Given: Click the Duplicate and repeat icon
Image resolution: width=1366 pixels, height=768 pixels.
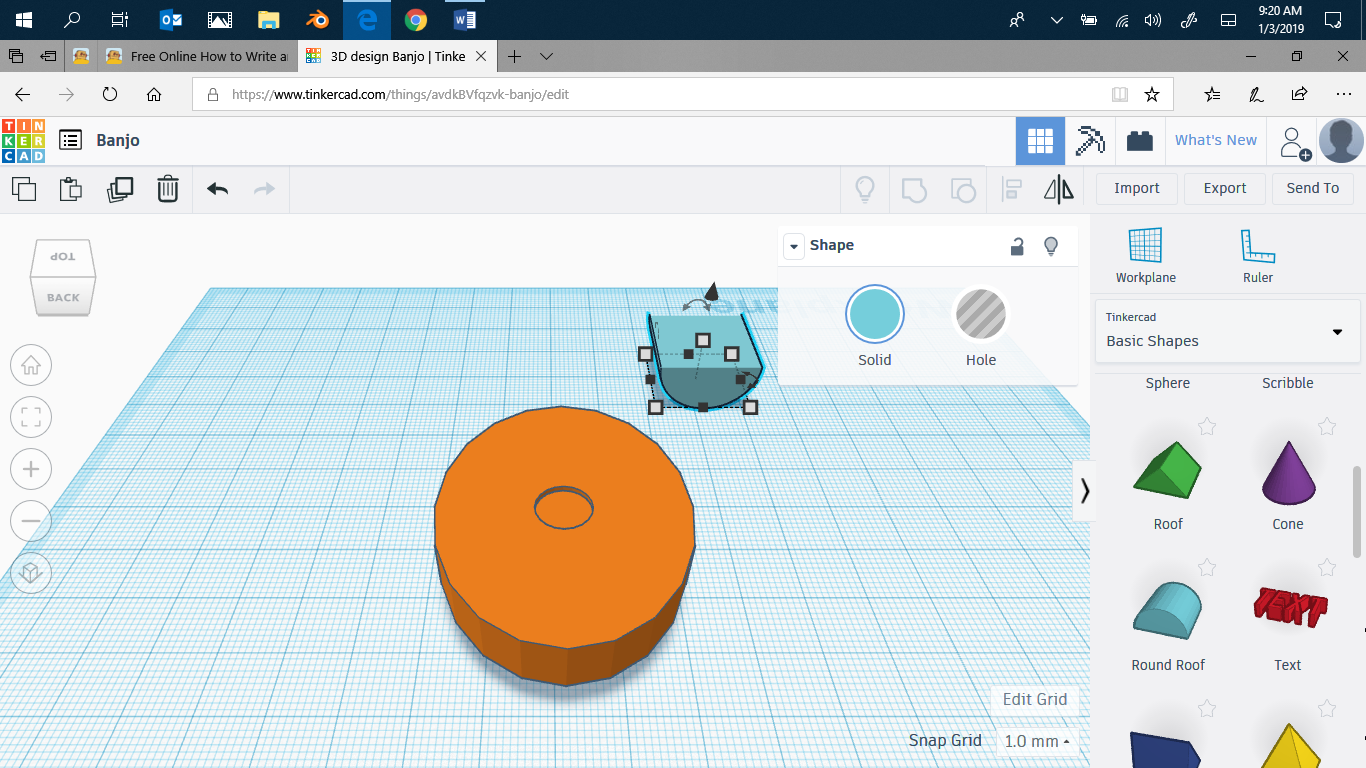Looking at the screenshot, I should pyautogui.click(x=120, y=188).
